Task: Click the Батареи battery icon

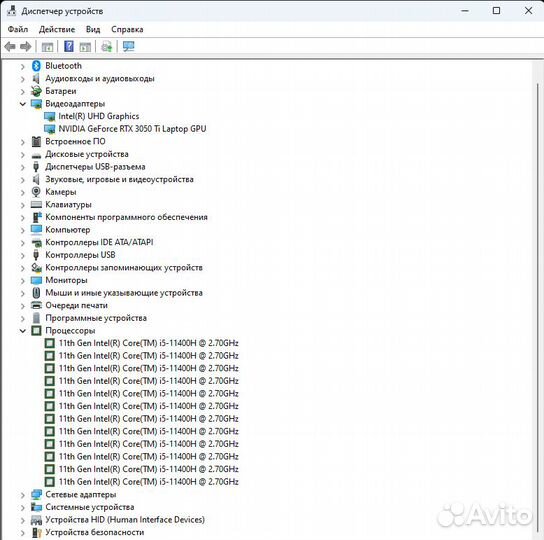Action: pos(36,91)
